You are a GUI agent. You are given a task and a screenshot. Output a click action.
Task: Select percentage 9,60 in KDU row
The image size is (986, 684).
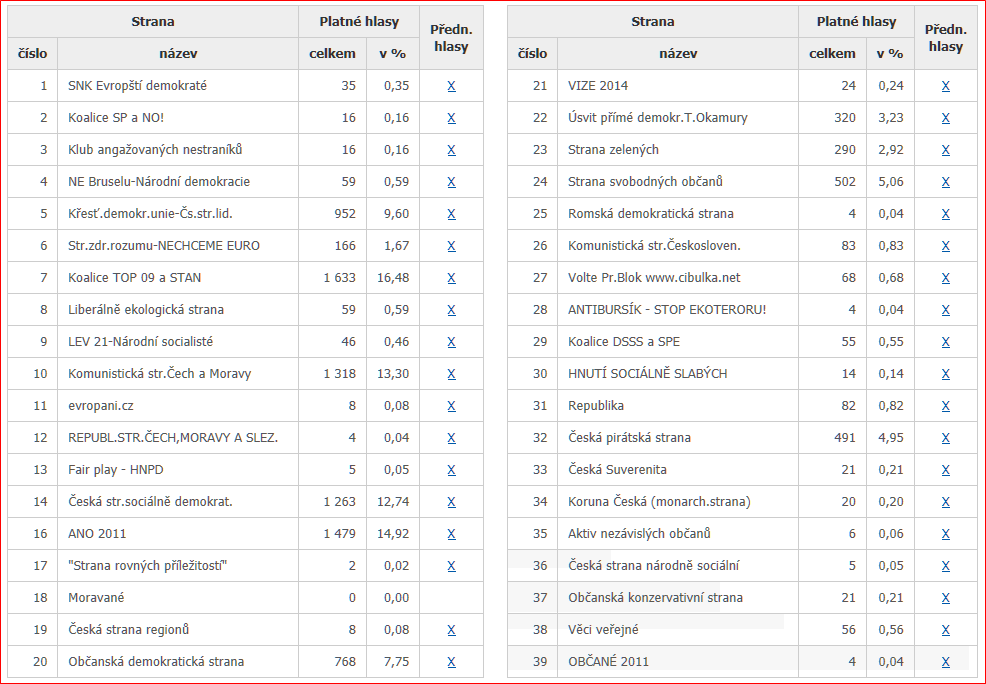pos(396,214)
